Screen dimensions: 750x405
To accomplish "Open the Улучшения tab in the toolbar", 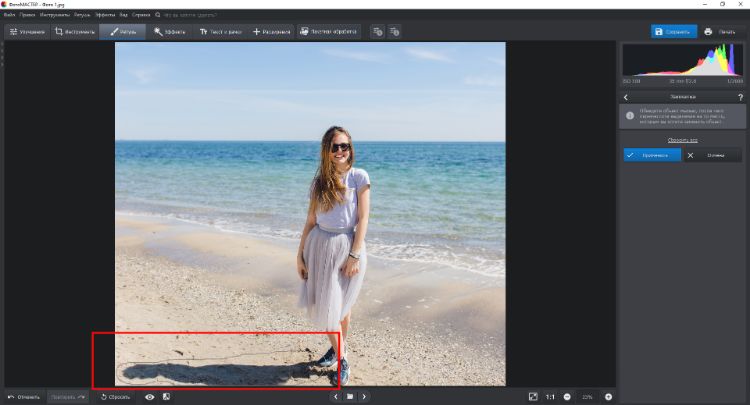I will pyautogui.click(x=27, y=32).
